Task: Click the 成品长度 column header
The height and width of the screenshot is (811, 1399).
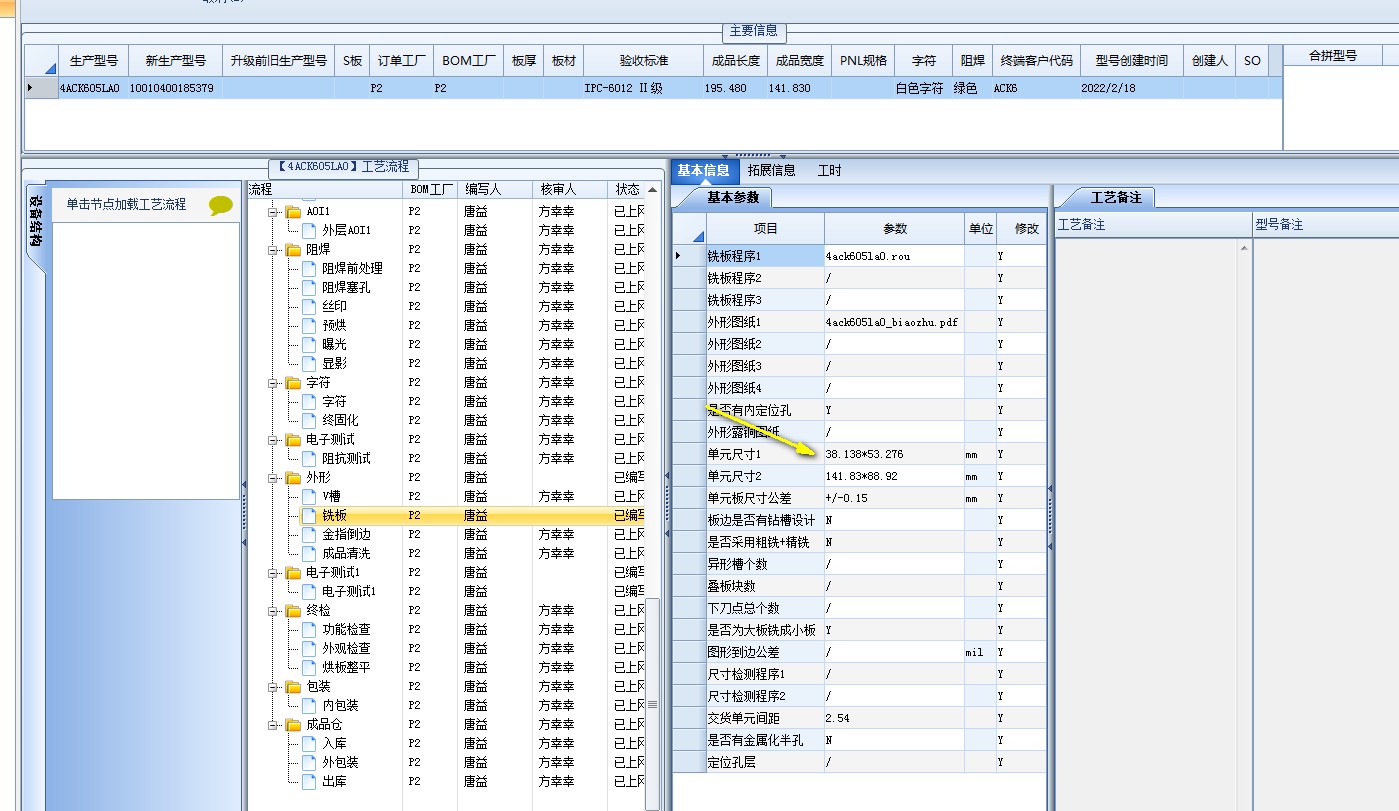Action: 734,61
